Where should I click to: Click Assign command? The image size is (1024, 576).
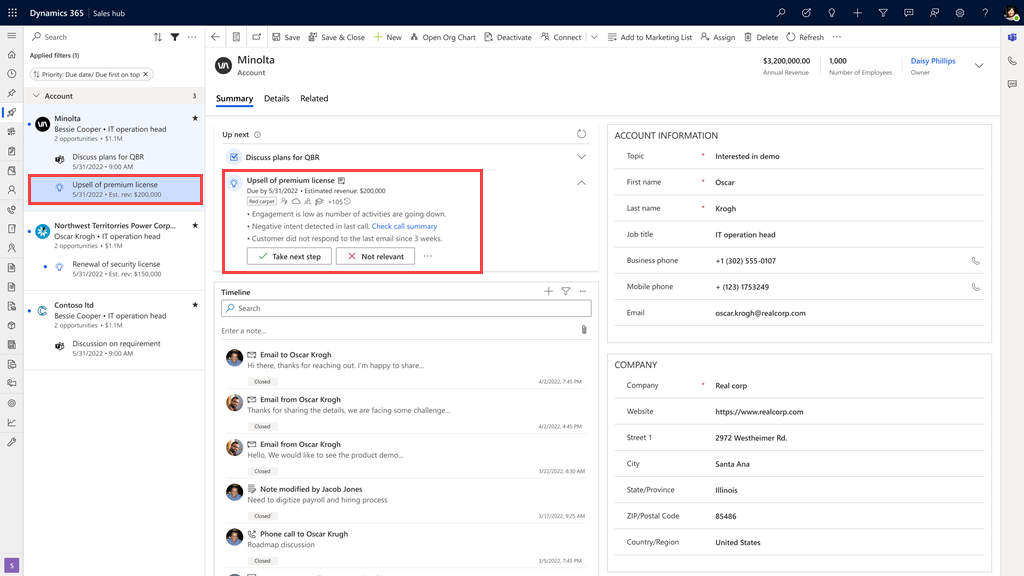point(718,37)
